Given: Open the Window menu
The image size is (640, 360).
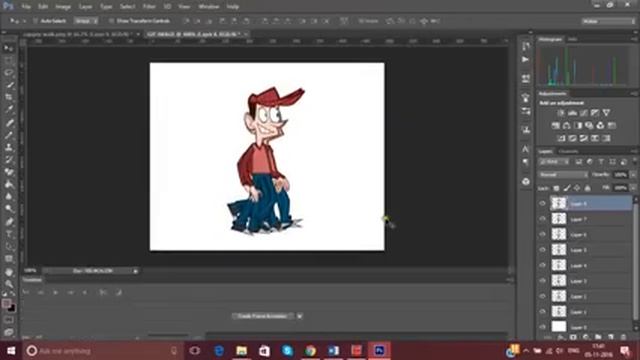Looking at the screenshot, I should (209, 7).
